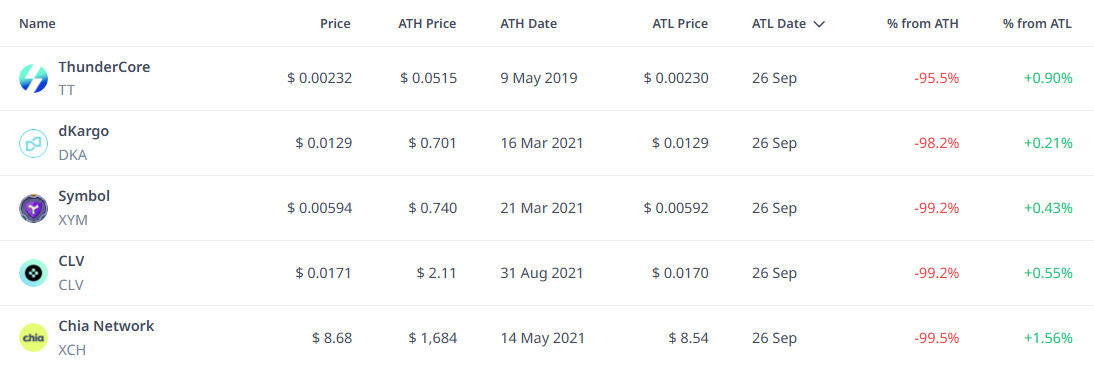Open the dKargo coin name link
1094x369 pixels.
point(84,131)
